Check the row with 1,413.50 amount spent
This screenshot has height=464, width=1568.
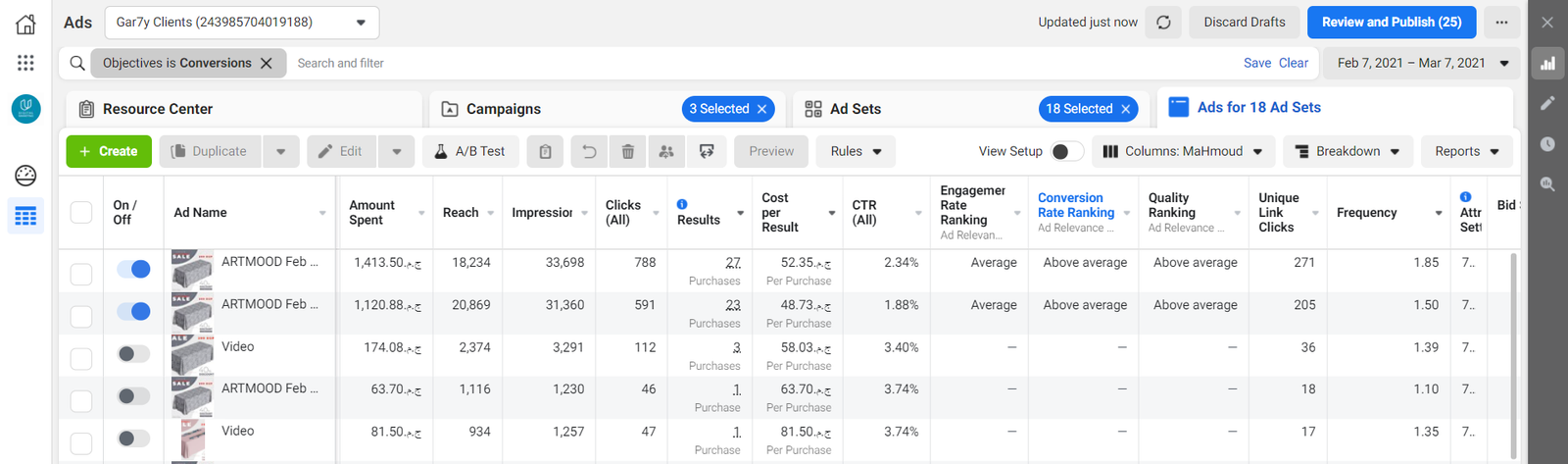point(81,274)
